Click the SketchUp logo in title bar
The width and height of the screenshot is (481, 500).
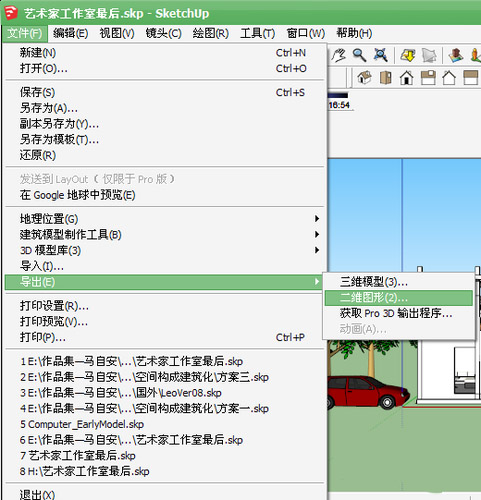[x=11, y=13]
